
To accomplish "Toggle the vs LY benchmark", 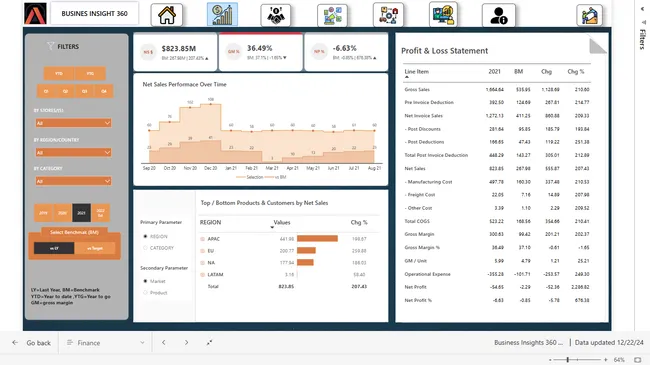I will click(x=54, y=248).
